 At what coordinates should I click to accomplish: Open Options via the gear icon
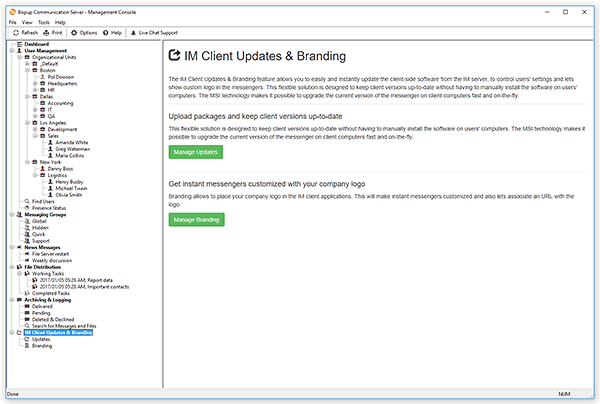[74, 32]
